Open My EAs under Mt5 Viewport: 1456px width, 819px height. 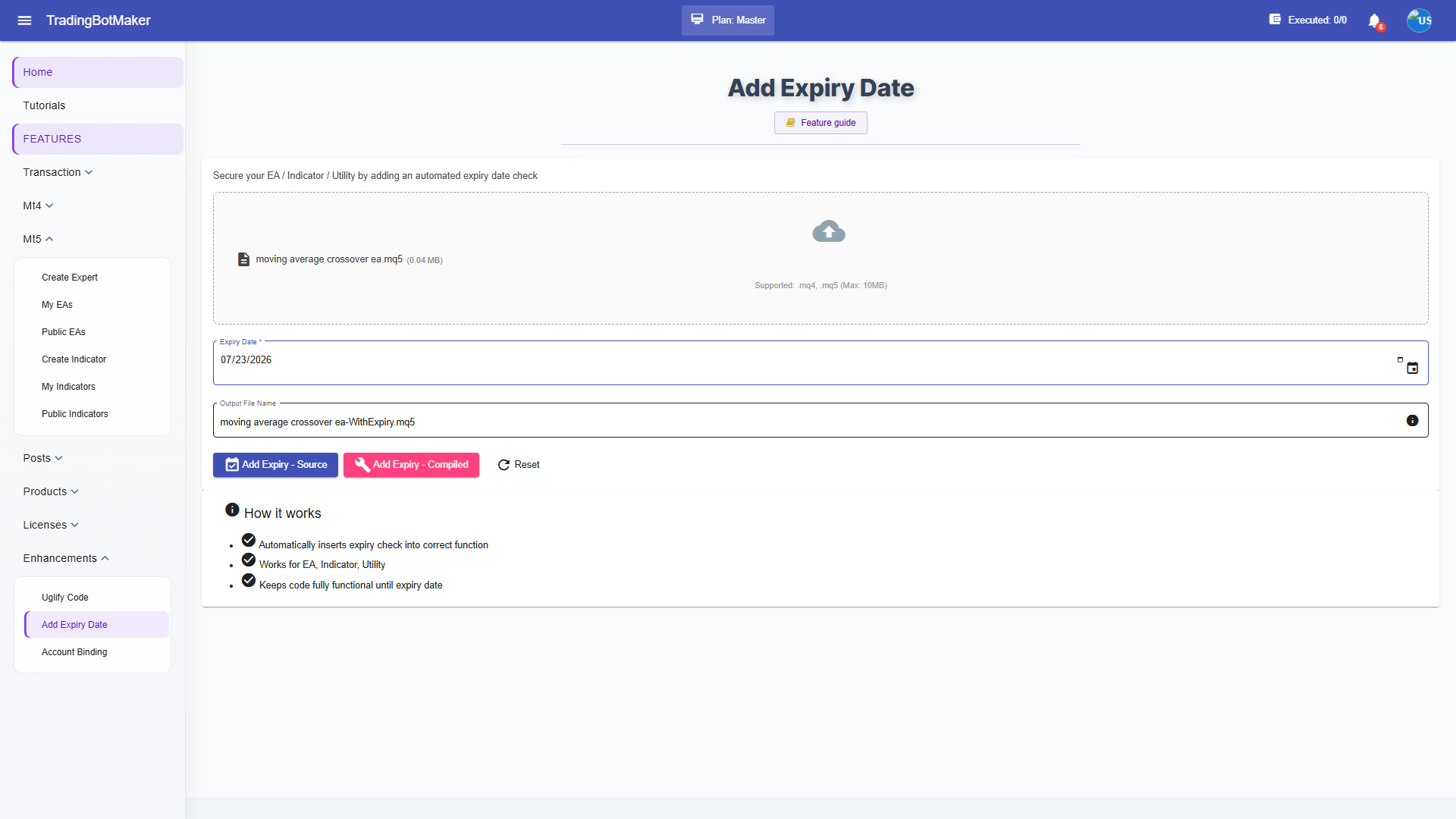tap(57, 305)
